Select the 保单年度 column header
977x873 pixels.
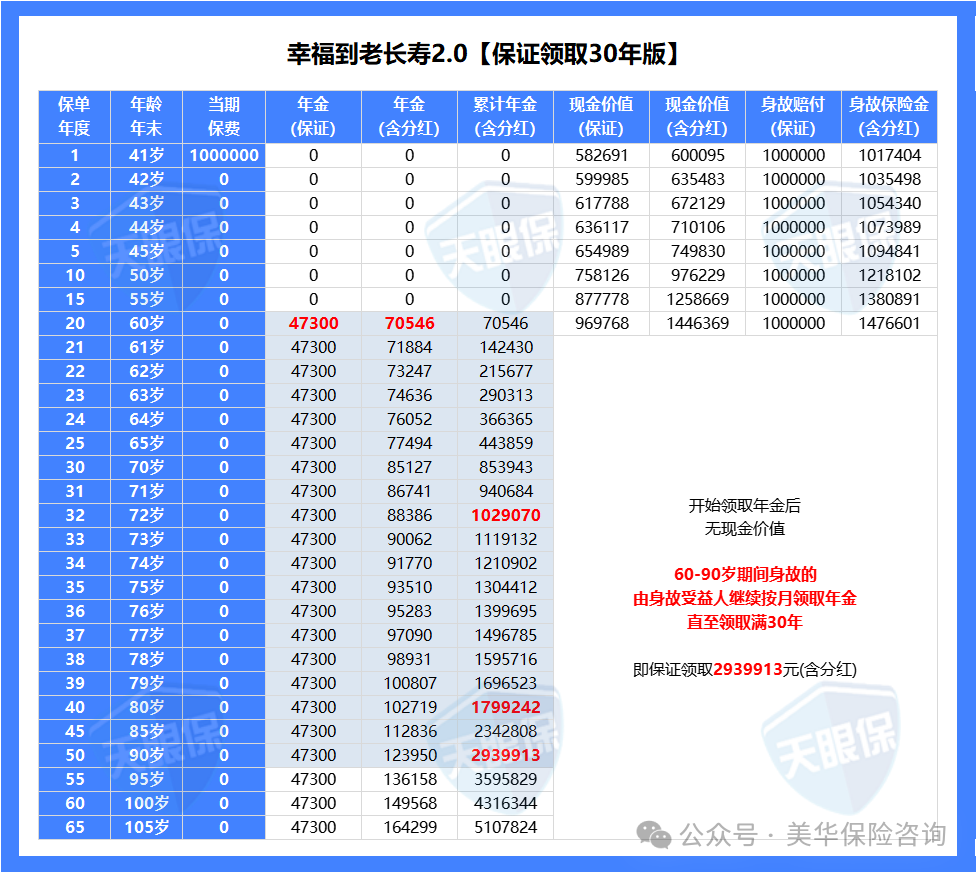point(74,116)
